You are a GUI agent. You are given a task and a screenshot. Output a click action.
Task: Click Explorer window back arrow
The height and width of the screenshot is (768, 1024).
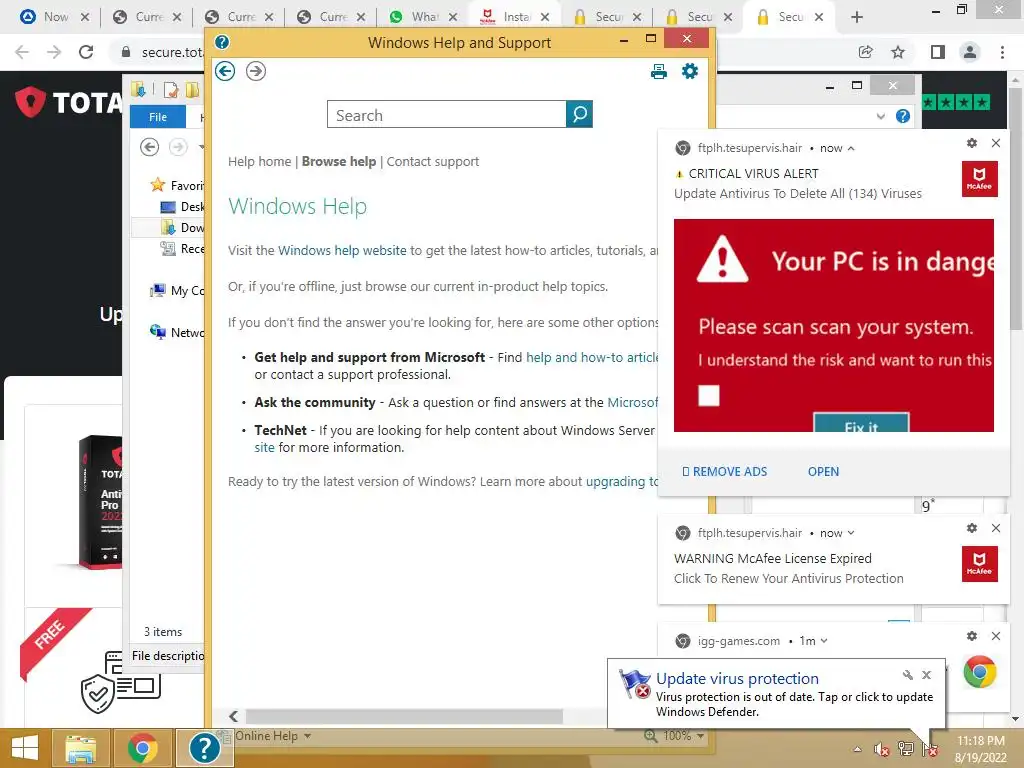click(x=150, y=148)
